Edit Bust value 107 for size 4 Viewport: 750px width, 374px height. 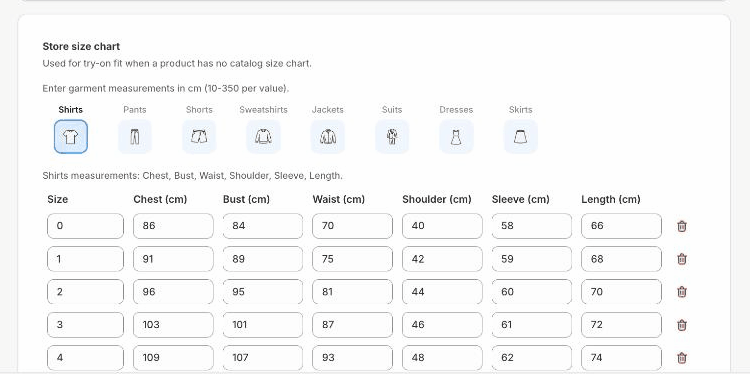[x=263, y=358]
